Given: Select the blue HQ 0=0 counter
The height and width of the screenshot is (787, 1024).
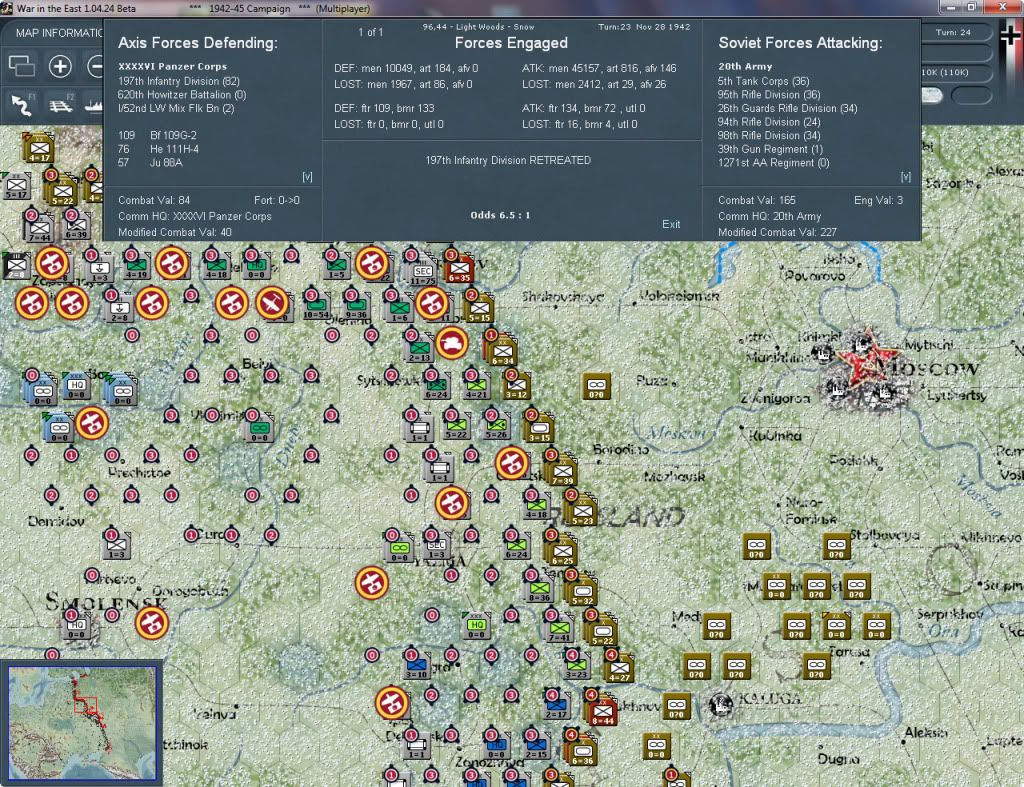Looking at the screenshot, I should 496,746.
